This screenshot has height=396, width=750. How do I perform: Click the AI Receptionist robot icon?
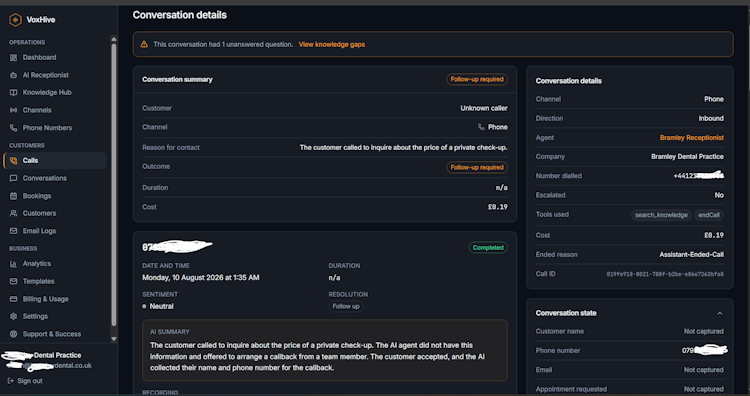pyautogui.click(x=13, y=75)
